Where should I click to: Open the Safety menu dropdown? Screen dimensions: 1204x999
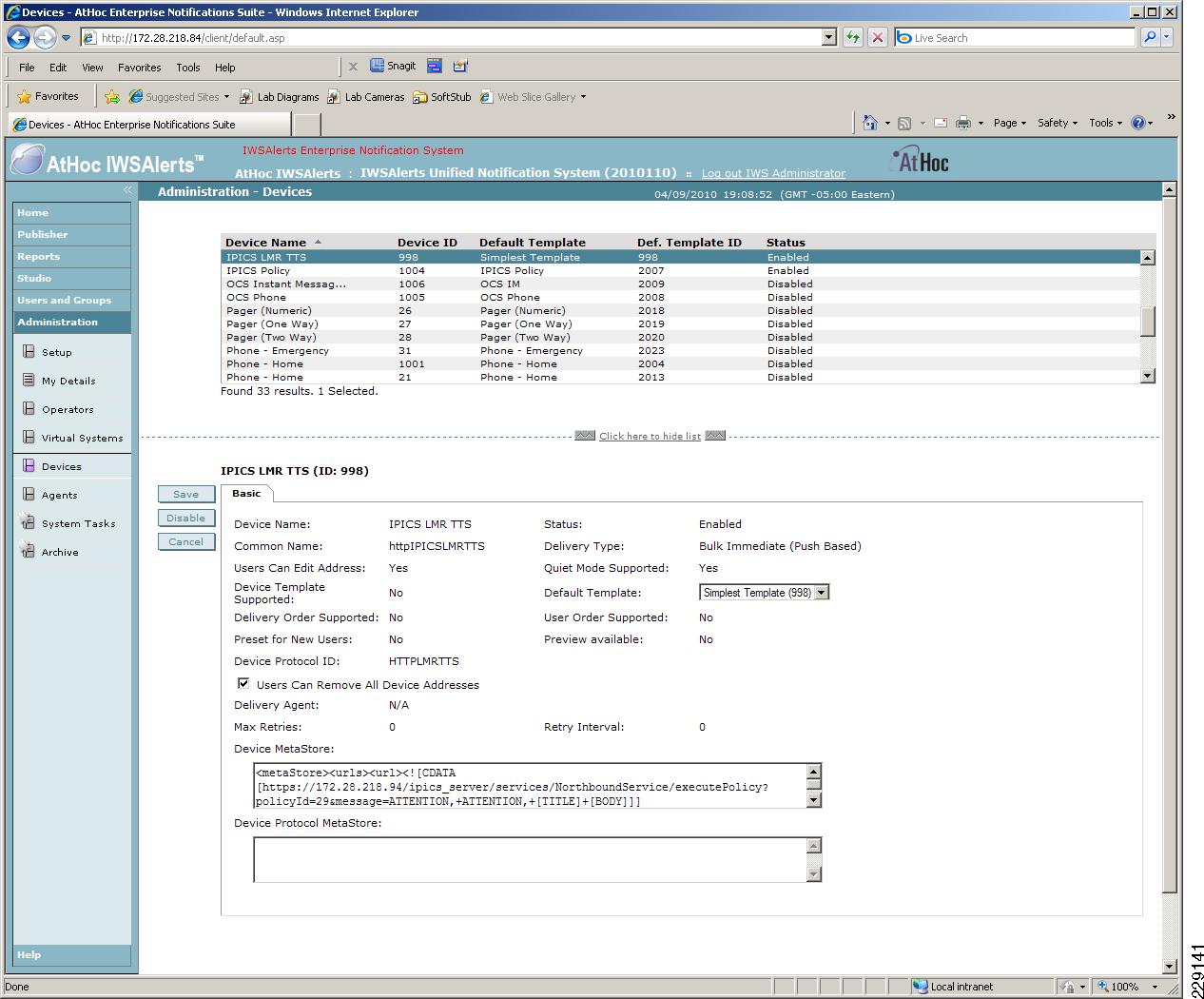[1058, 123]
